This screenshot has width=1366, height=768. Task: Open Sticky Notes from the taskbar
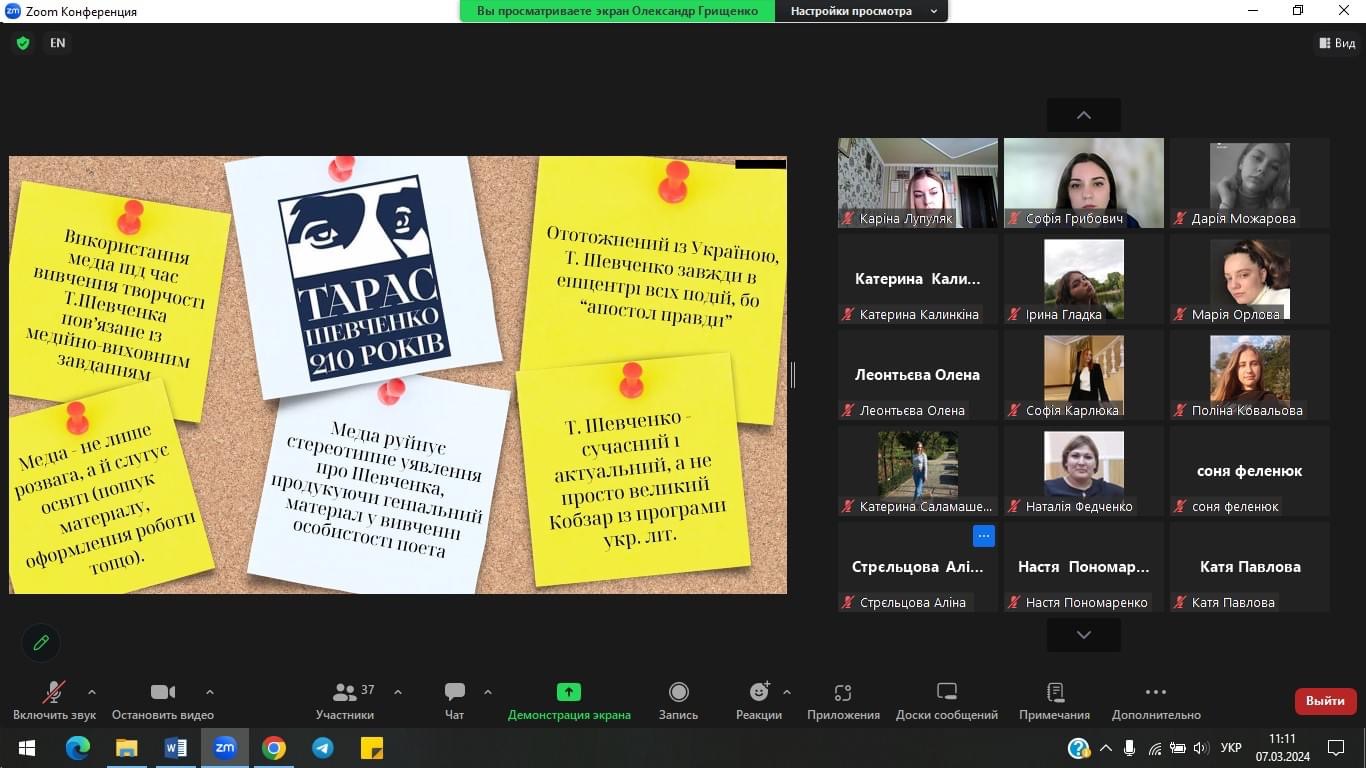tap(371, 748)
